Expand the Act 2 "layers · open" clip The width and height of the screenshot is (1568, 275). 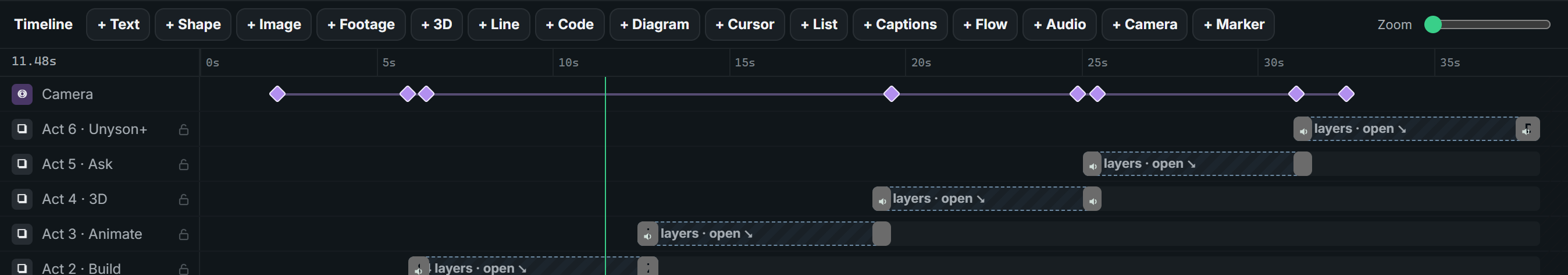coord(480,268)
